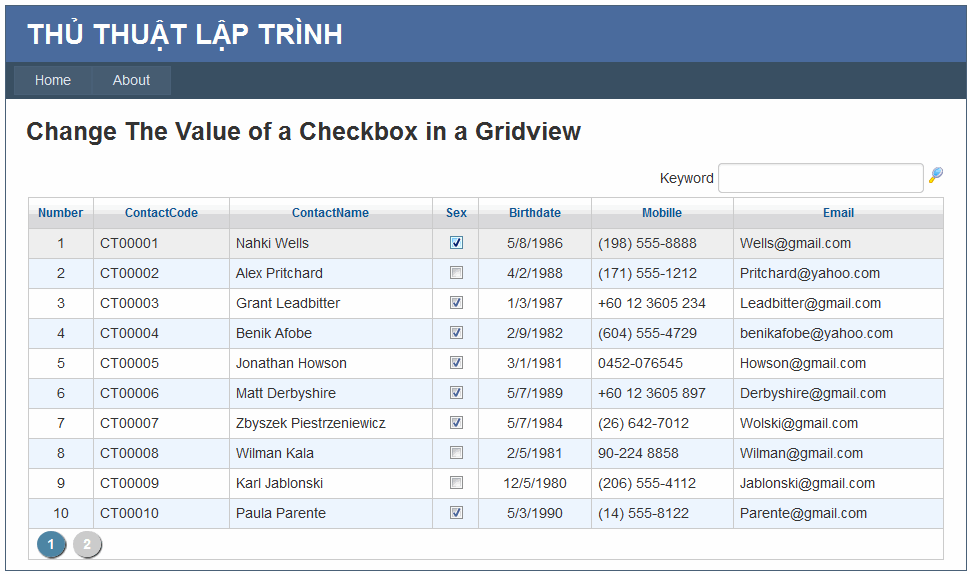The image size is (970, 574).
Task: Click birthdate 5/3/1990
Action: (535, 513)
